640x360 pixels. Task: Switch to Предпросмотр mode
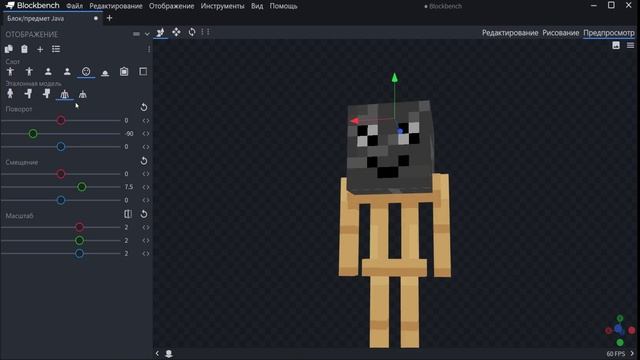pyautogui.click(x=609, y=33)
